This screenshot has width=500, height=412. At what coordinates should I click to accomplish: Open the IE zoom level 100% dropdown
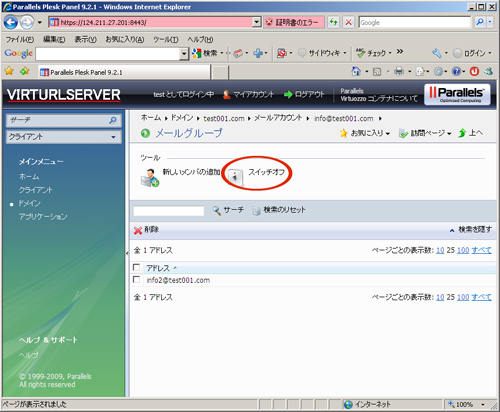coord(483,404)
